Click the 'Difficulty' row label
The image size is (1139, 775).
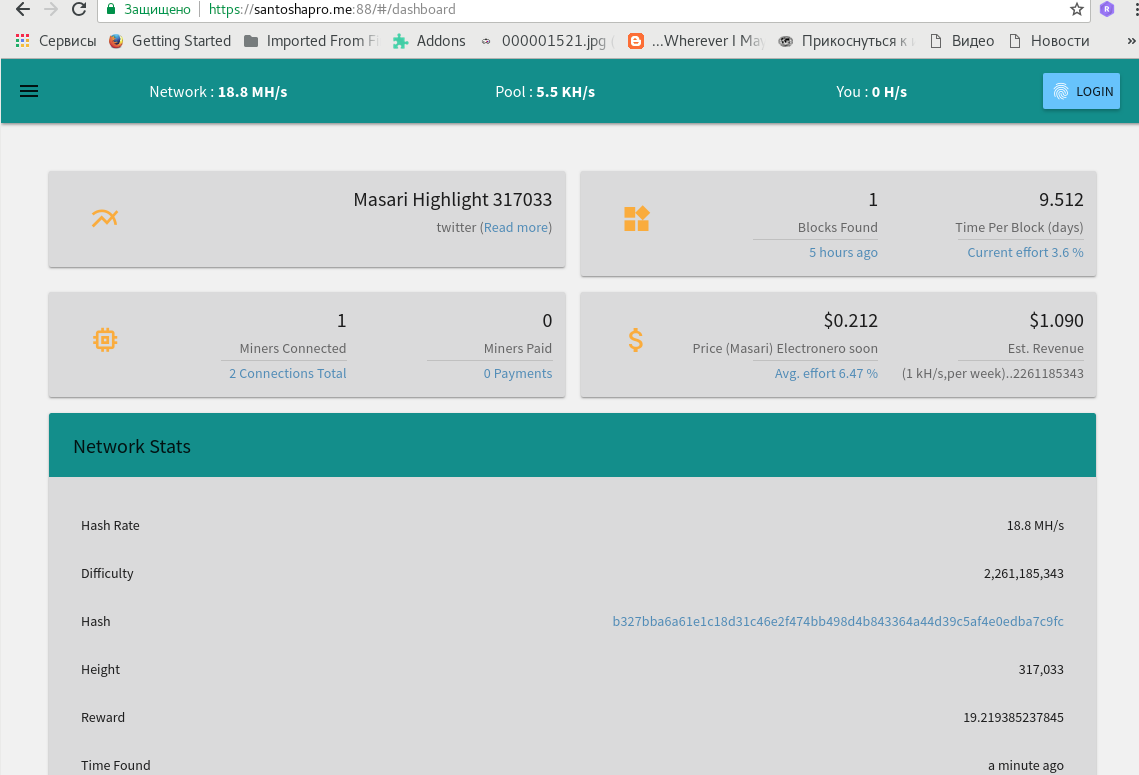point(108,573)
